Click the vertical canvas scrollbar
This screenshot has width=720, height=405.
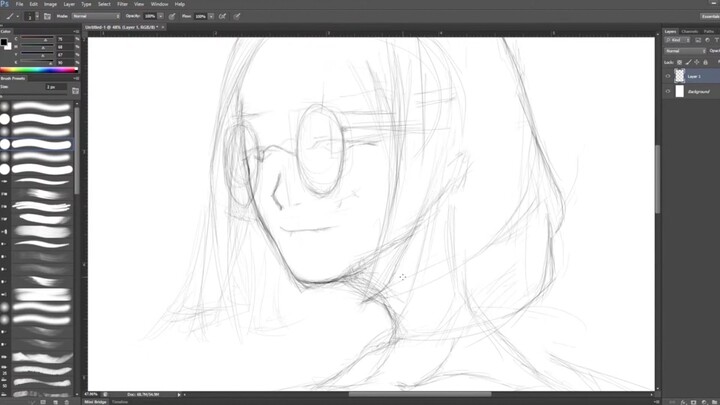click(658, 179)
